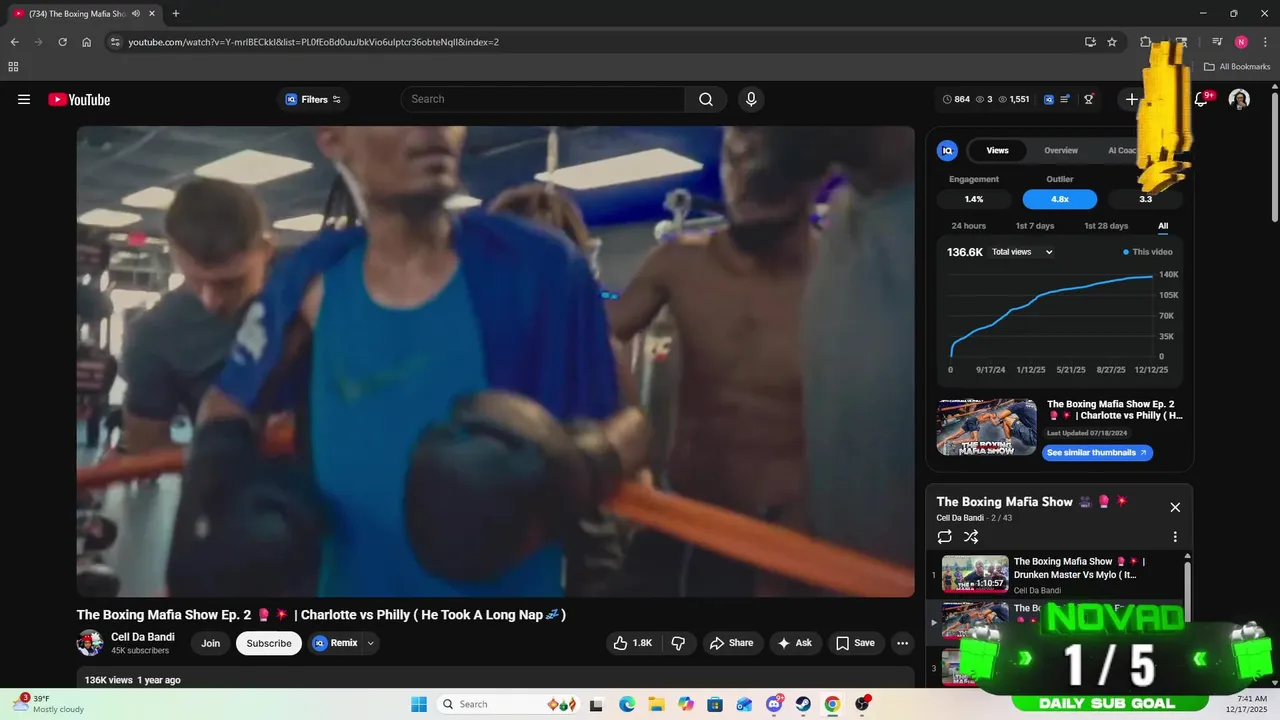The width and height of the screenshot is (1280, 720).
Task: Show the All views range
Action: click(1163, 226)
